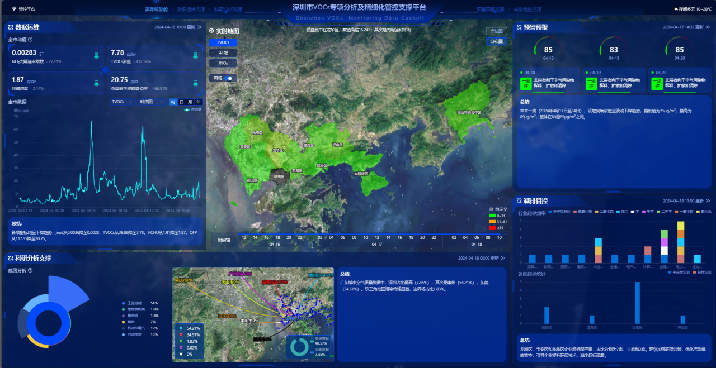Click the trajectory map thumbnail in bottom panel
The width and height of the screenshot is (716, 369).
point(253,314)
